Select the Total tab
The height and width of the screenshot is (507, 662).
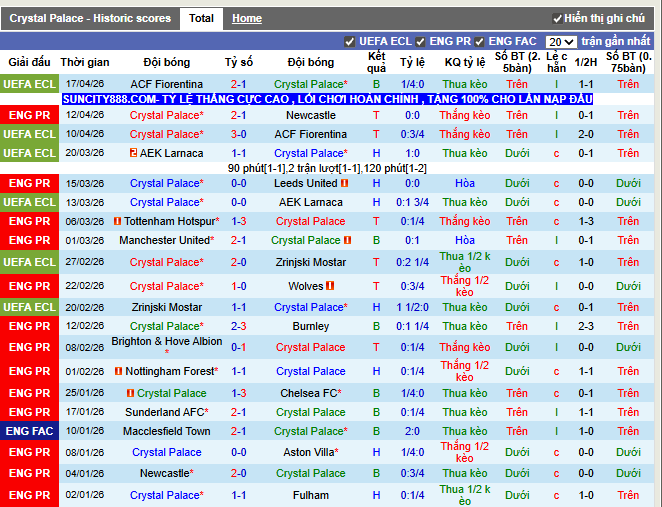click(201, 18)
